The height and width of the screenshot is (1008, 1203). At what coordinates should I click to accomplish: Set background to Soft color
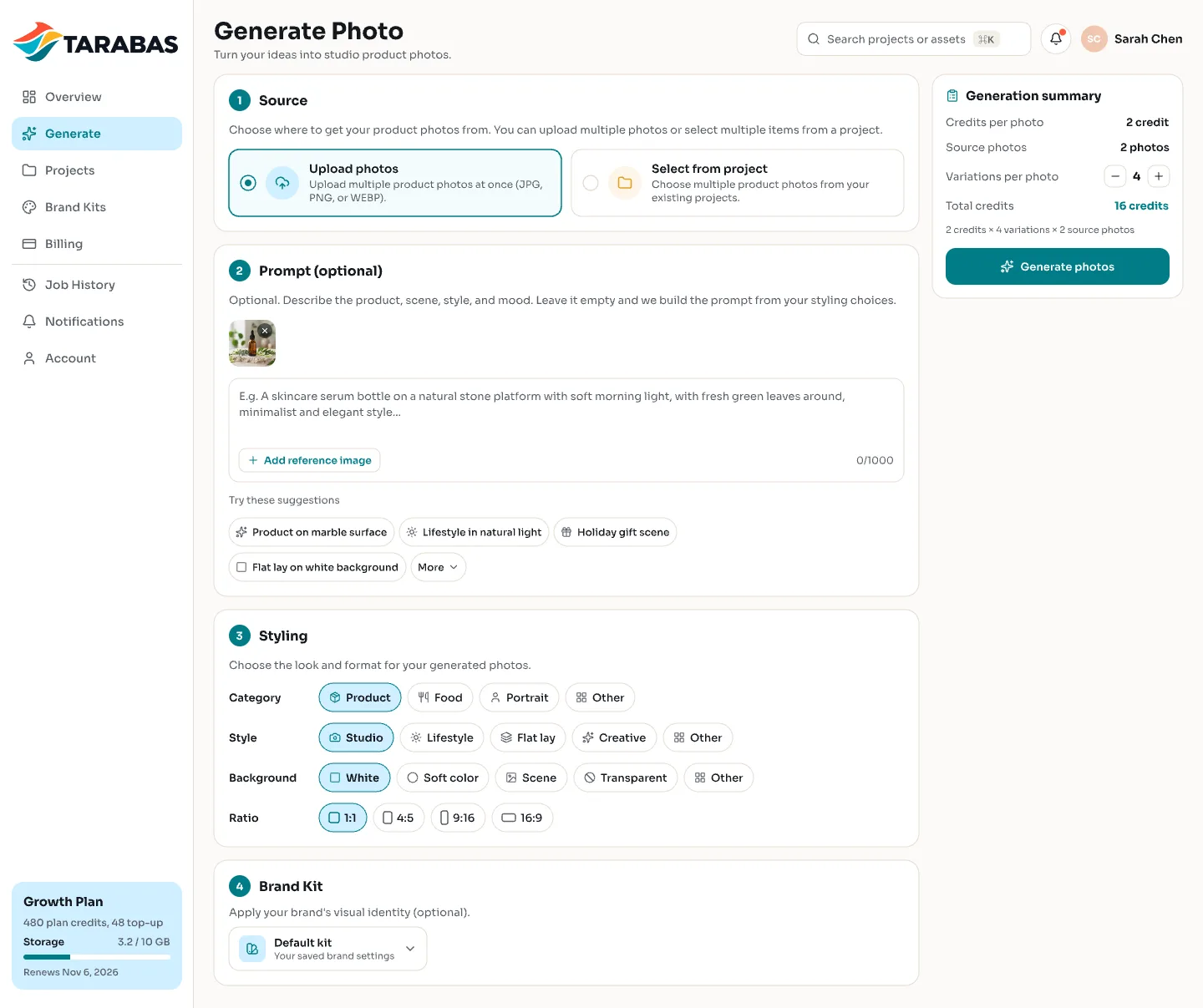(443, 778)
